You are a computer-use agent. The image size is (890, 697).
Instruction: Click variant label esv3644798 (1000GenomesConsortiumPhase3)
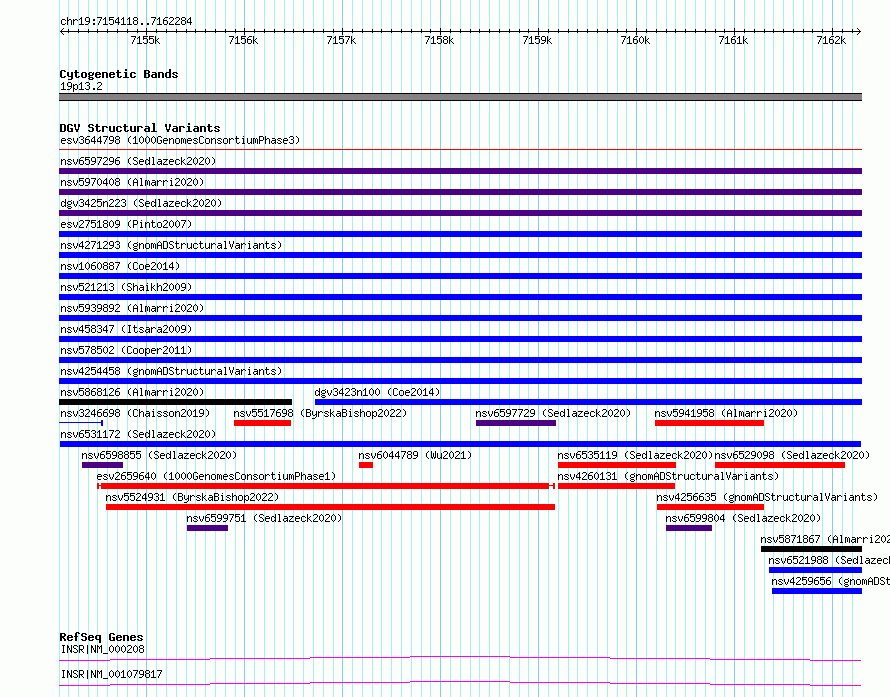pyautogui.click(x=180, y=140)
